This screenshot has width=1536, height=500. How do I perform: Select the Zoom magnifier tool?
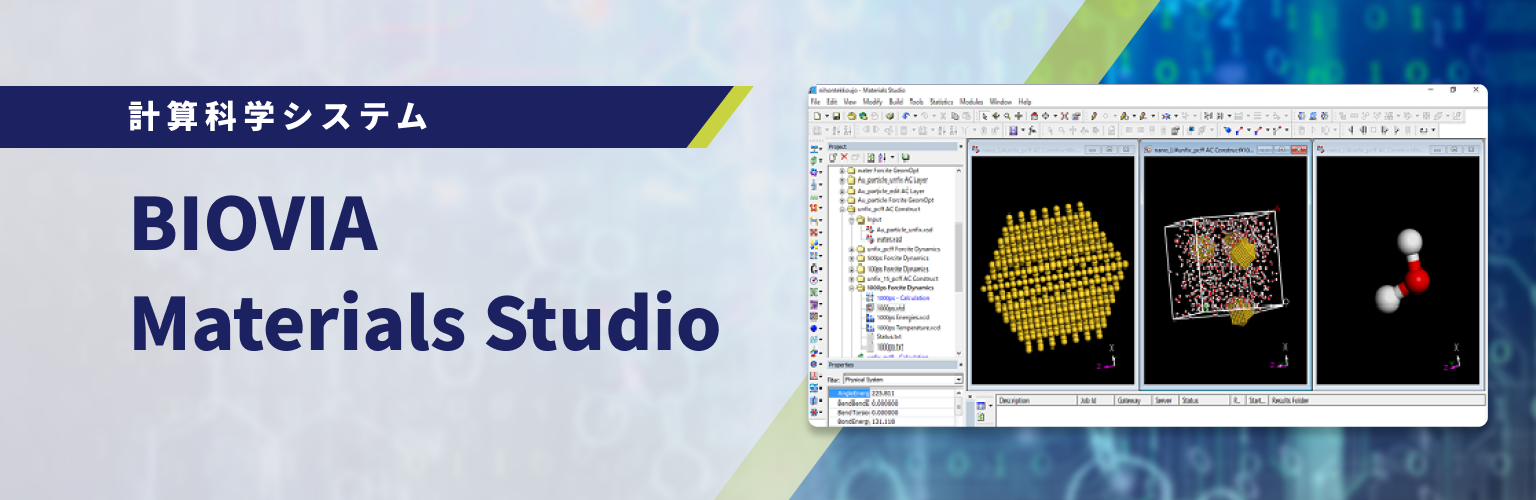[x=1007, y=116]
